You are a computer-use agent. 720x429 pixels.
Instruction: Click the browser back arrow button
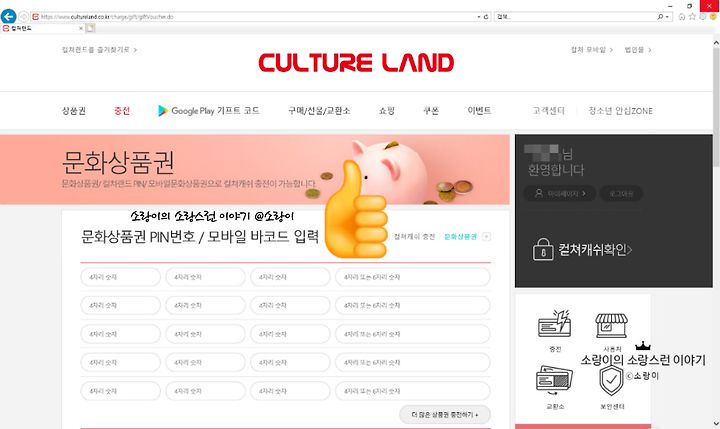pyautogui.click(x=8, y=17)
